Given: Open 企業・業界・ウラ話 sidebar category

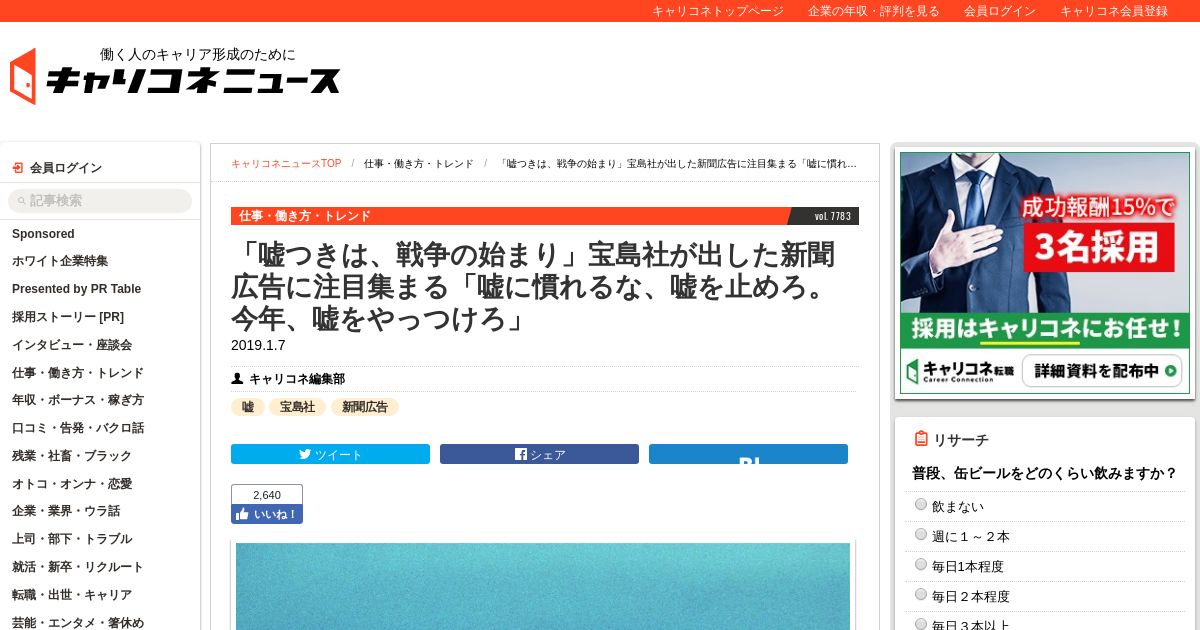Looking at the screenshot, I should click(66, 511).
